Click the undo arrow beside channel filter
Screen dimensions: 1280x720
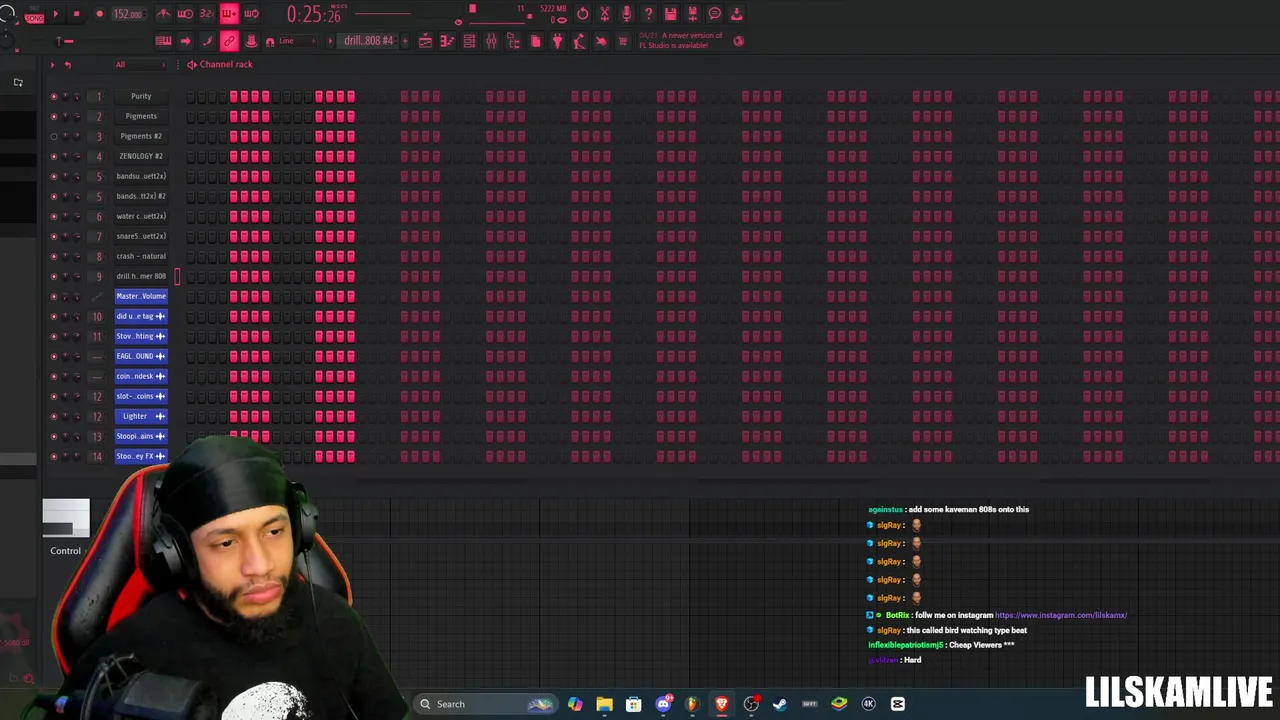[x=67, y=64]
